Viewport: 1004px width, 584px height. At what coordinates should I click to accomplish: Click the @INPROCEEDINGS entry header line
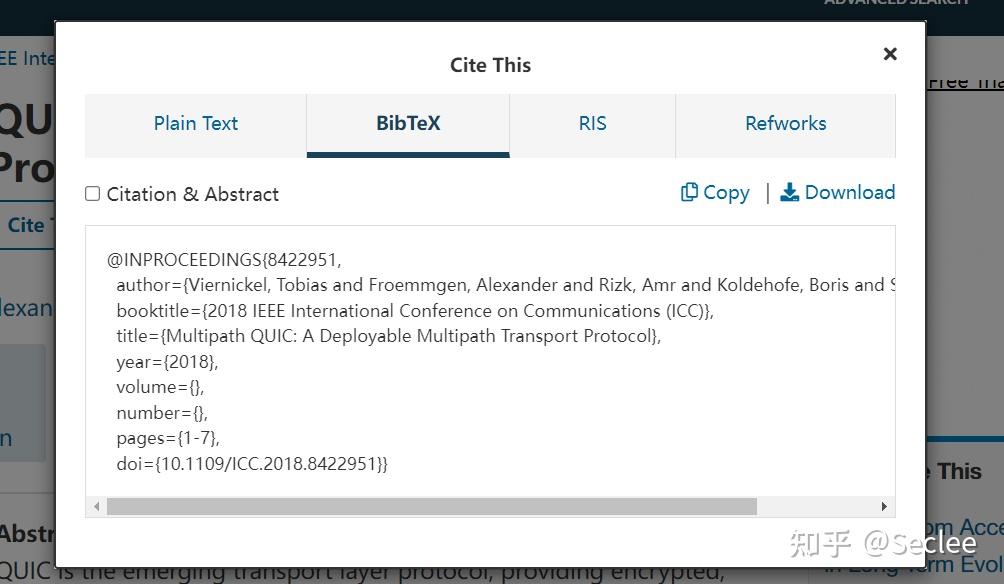(224, 259)
